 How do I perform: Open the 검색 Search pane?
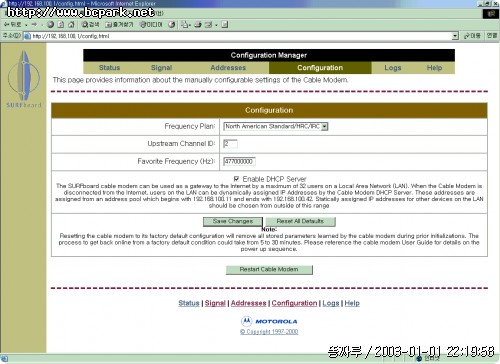coord(90,25)
